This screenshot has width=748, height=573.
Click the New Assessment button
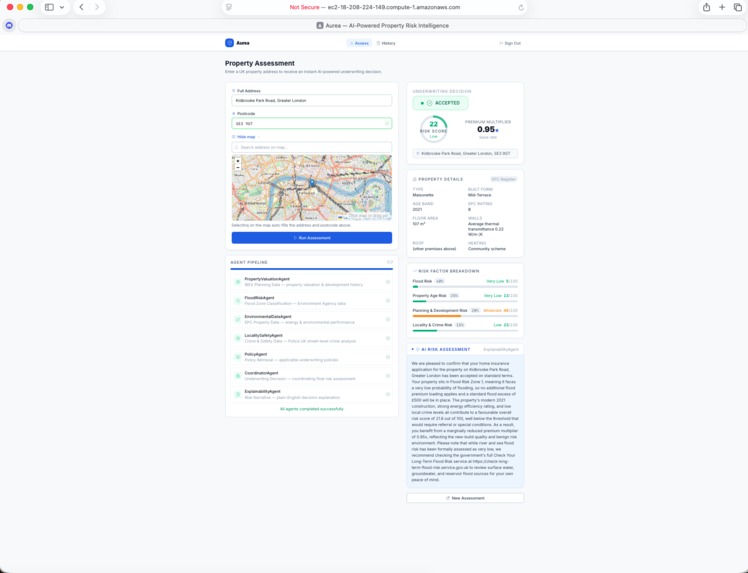[x=465, y=498]
